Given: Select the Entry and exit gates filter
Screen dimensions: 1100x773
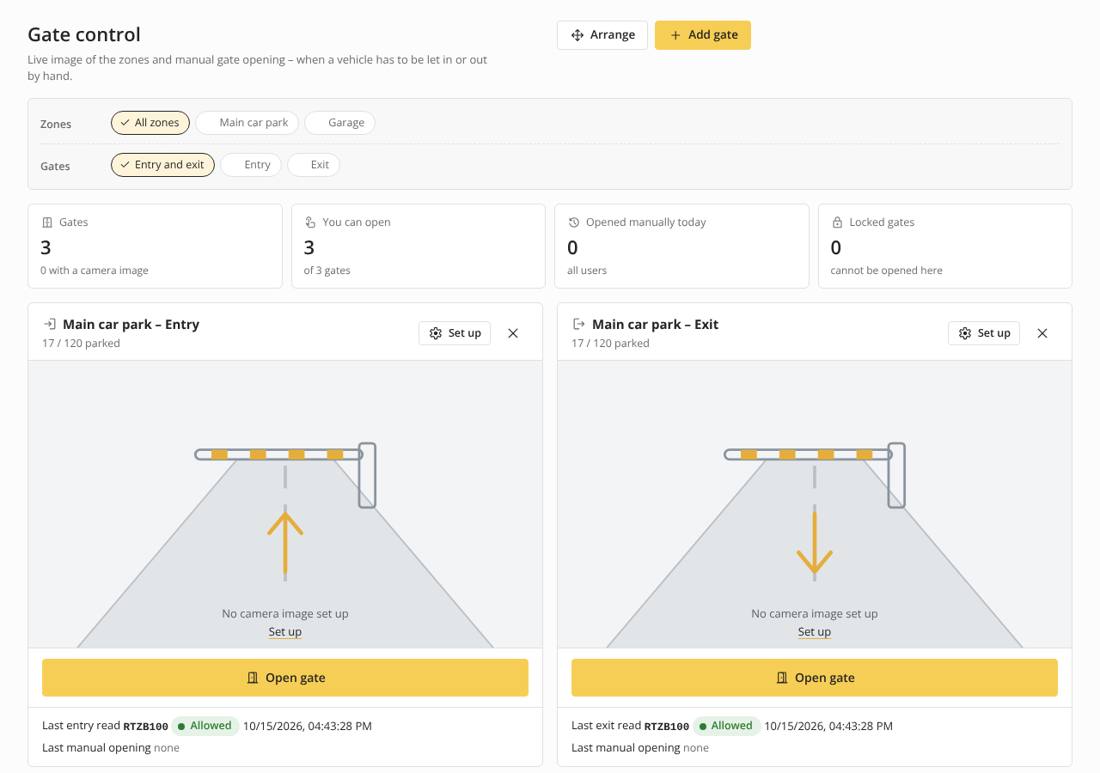Looking at the screenshot, I should pyautogui.click(x=163, y=165).
